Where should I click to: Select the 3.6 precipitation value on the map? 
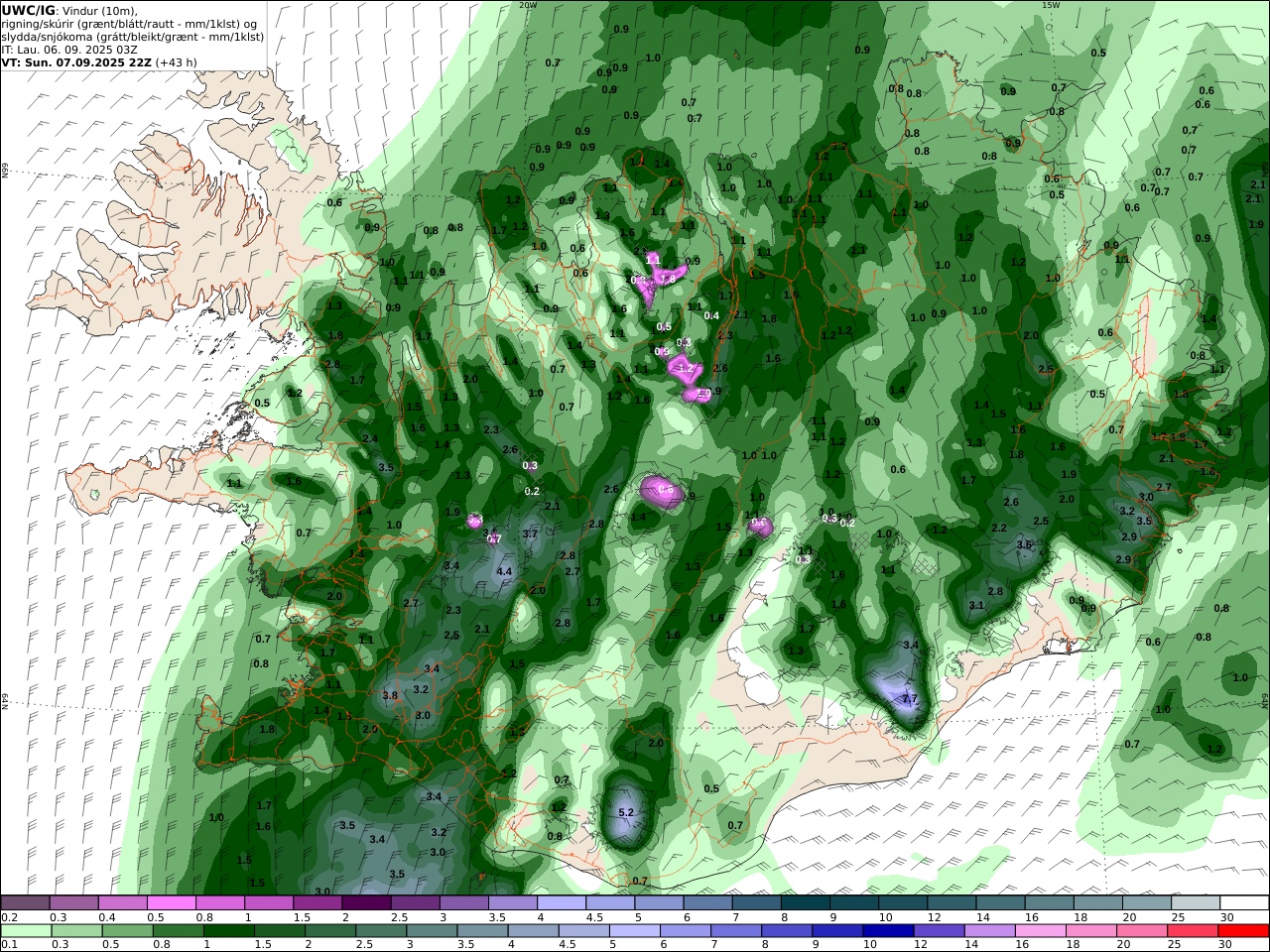1025,543
